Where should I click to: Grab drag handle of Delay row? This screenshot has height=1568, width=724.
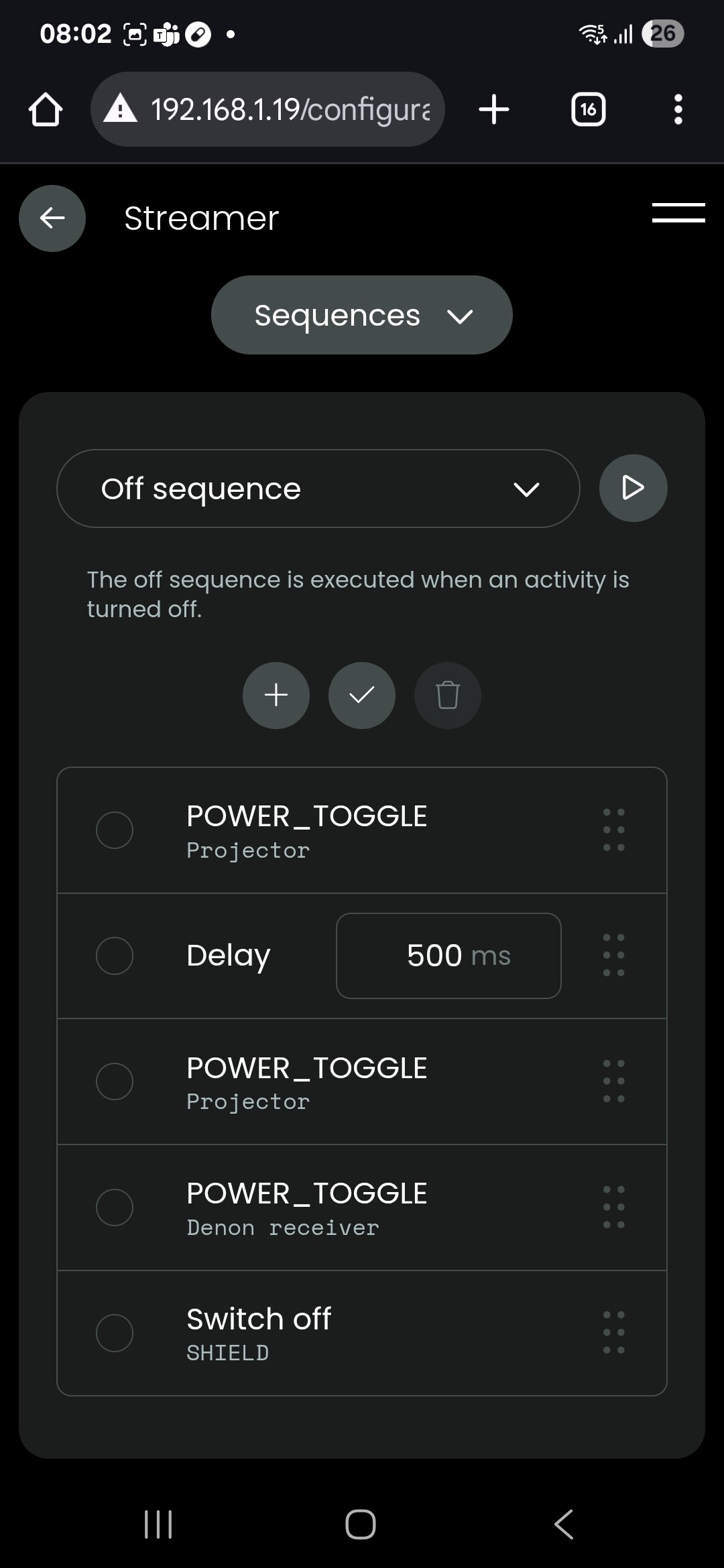tap(613, 955)
